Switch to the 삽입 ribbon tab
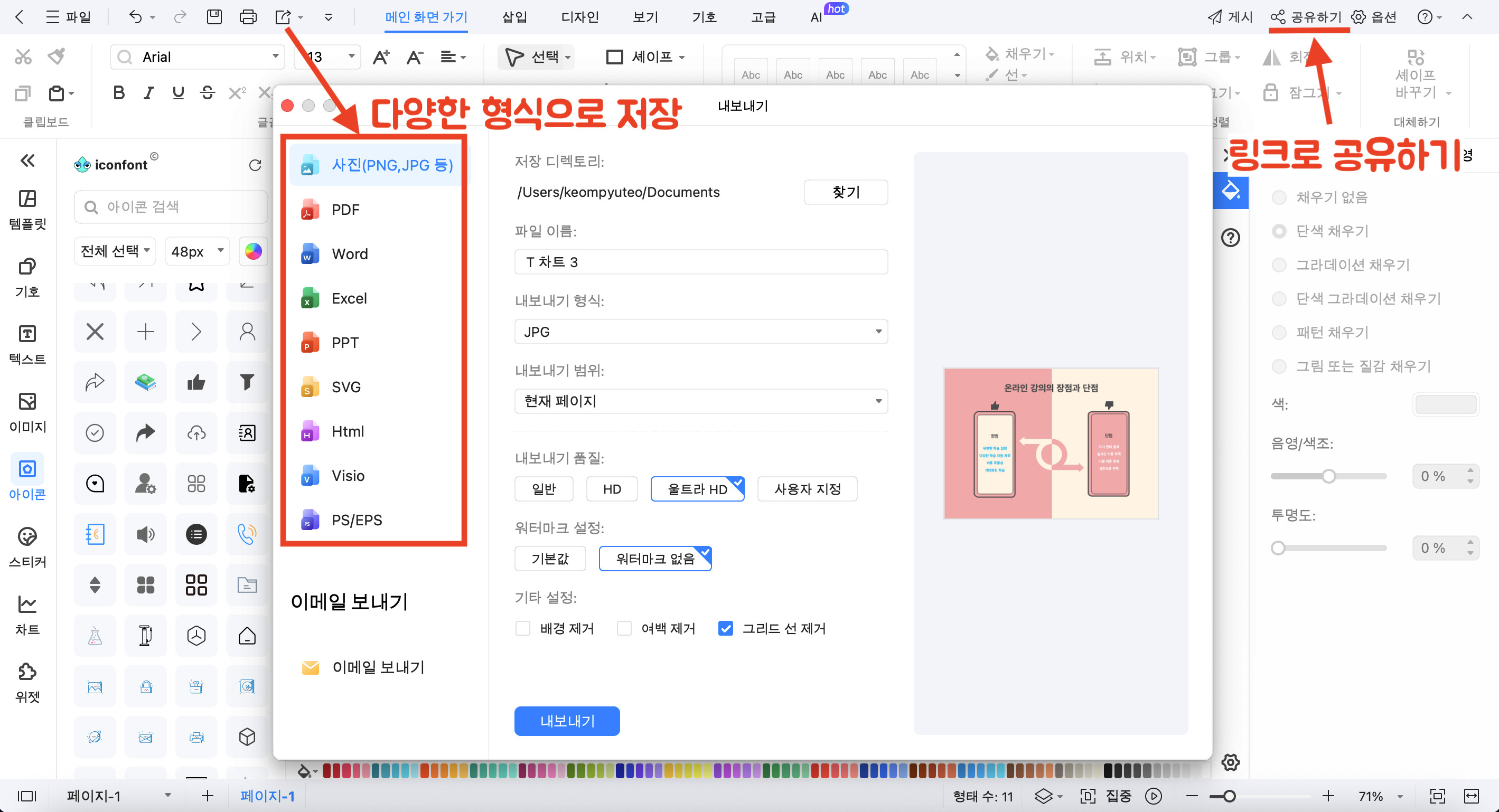The width and height of the screenshot is (1499, 812). coord(514,17)
